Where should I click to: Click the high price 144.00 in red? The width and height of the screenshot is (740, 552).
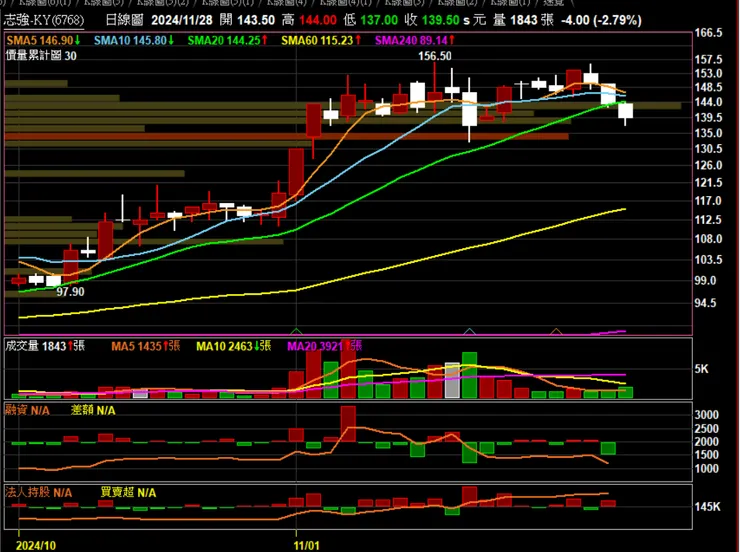coord(318,20)
